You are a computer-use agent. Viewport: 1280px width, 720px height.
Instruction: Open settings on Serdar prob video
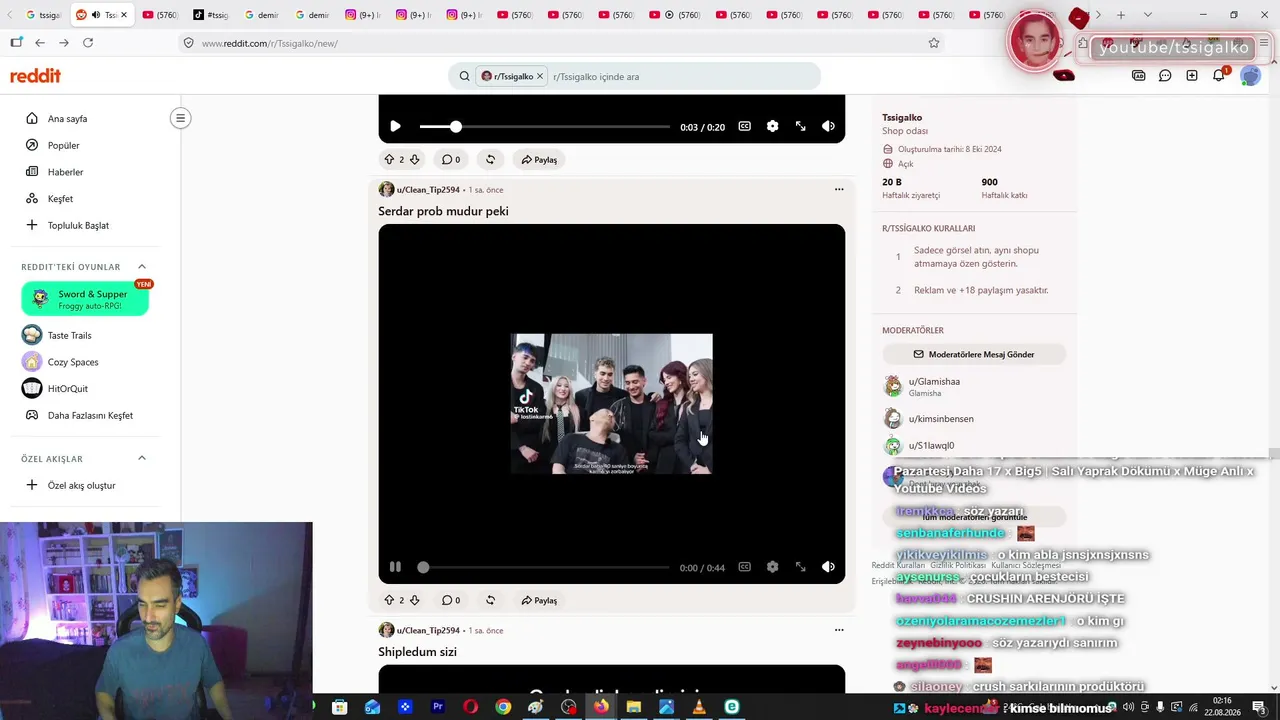(772, 567)
